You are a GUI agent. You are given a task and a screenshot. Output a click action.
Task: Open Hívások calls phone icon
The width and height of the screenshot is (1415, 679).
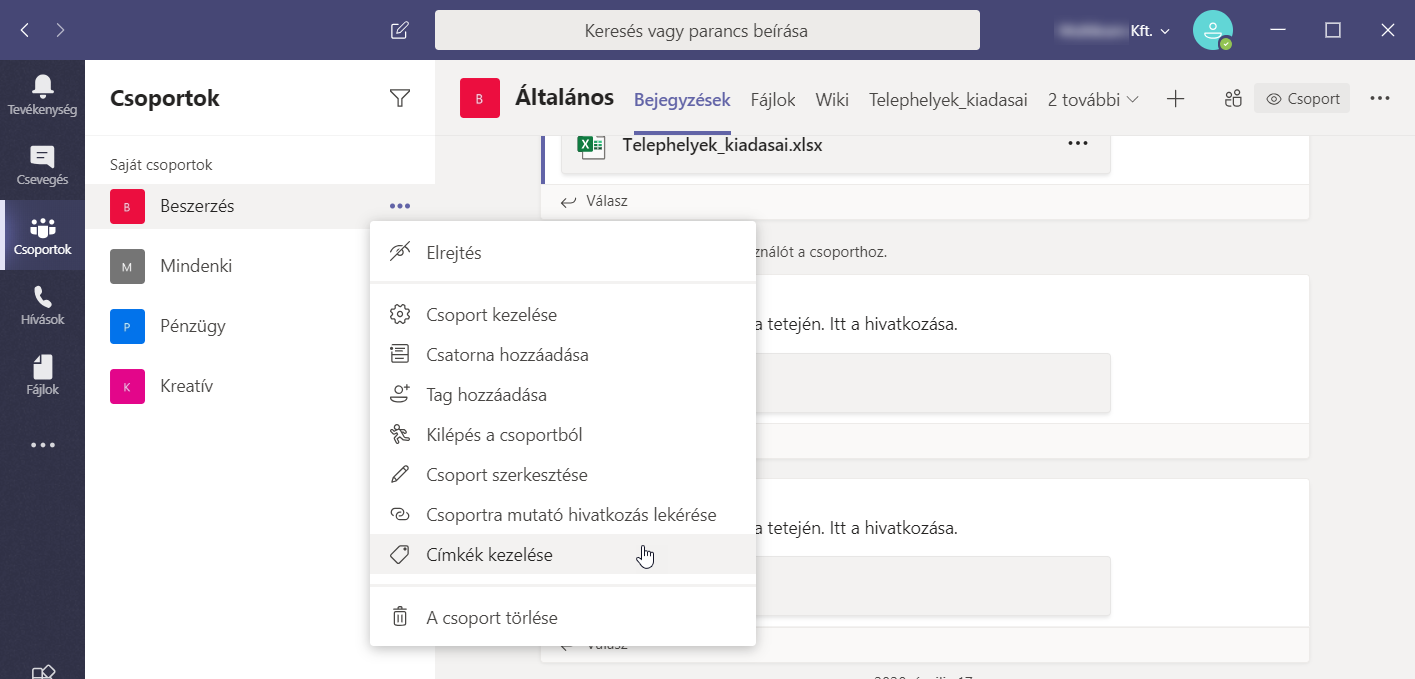42,305
